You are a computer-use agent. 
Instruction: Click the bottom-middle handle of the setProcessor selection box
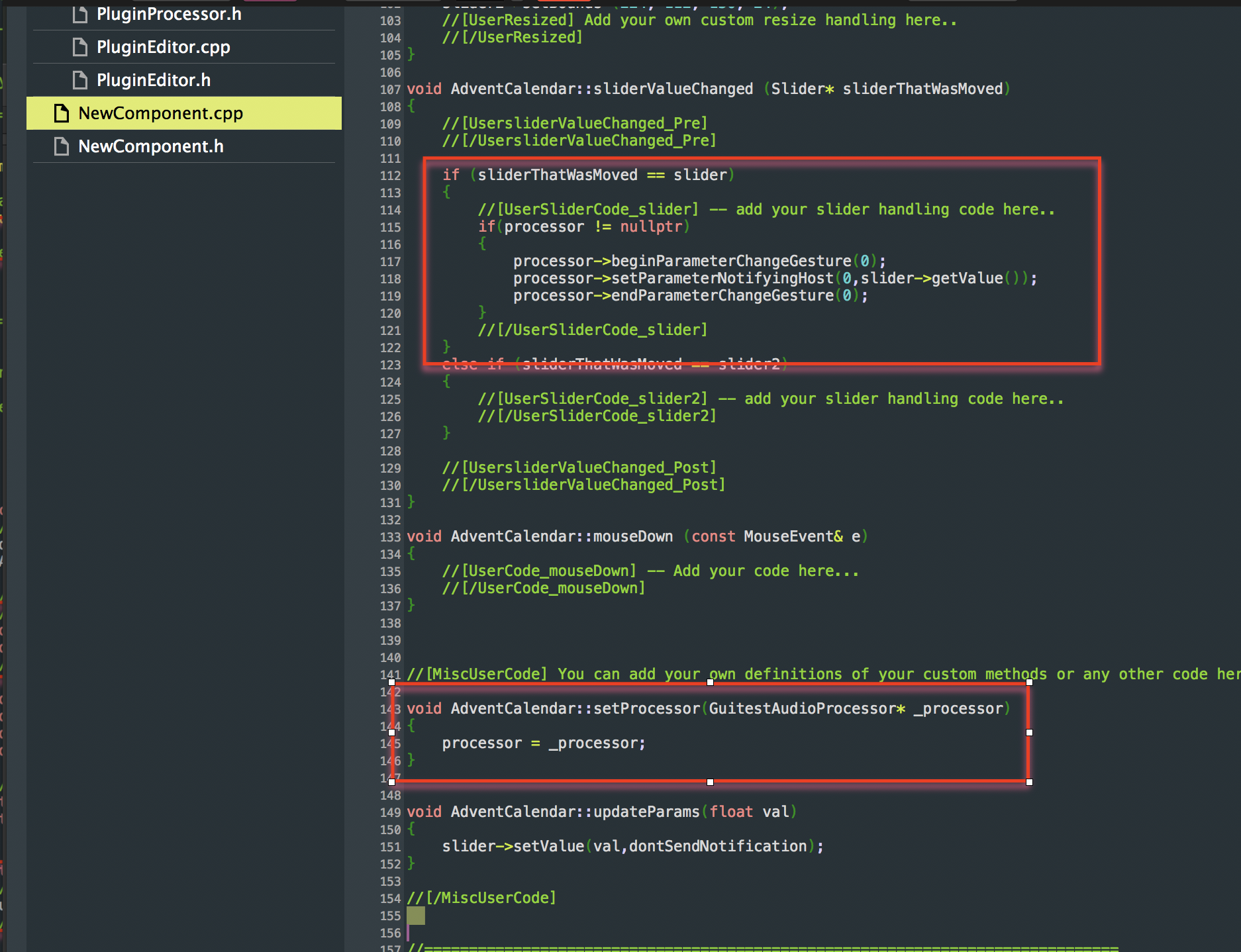point(710,782)
